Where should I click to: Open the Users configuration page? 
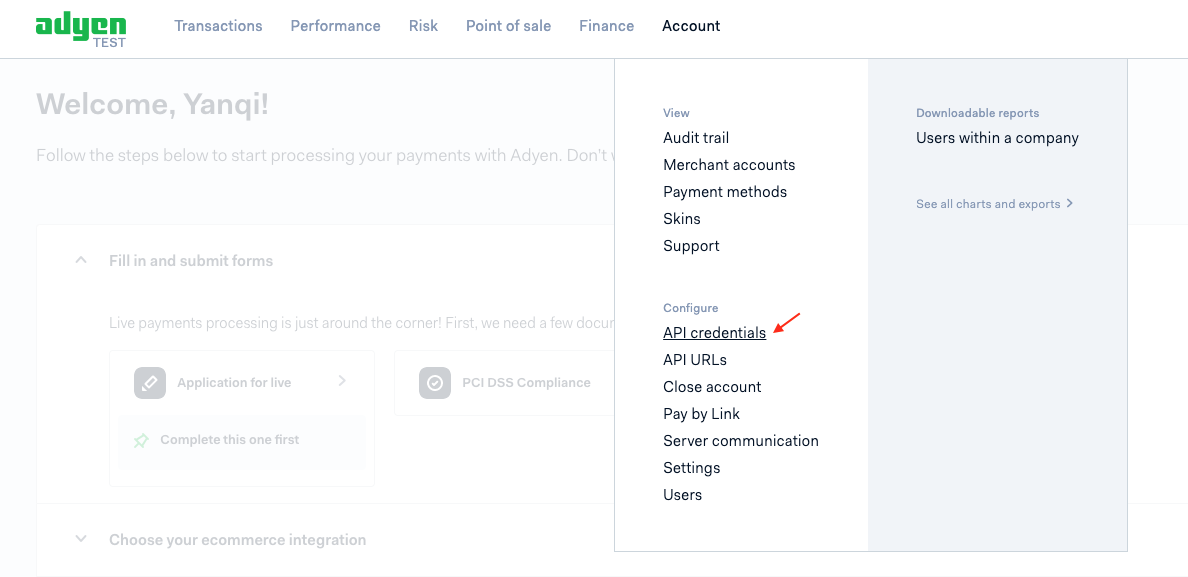(683, 494)
